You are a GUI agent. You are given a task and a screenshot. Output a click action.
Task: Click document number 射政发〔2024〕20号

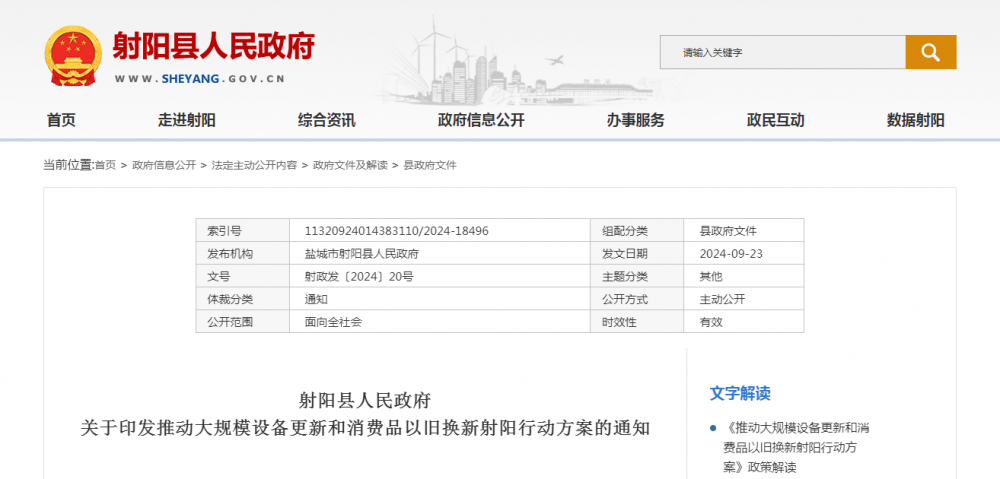click(x=359, y=277)
